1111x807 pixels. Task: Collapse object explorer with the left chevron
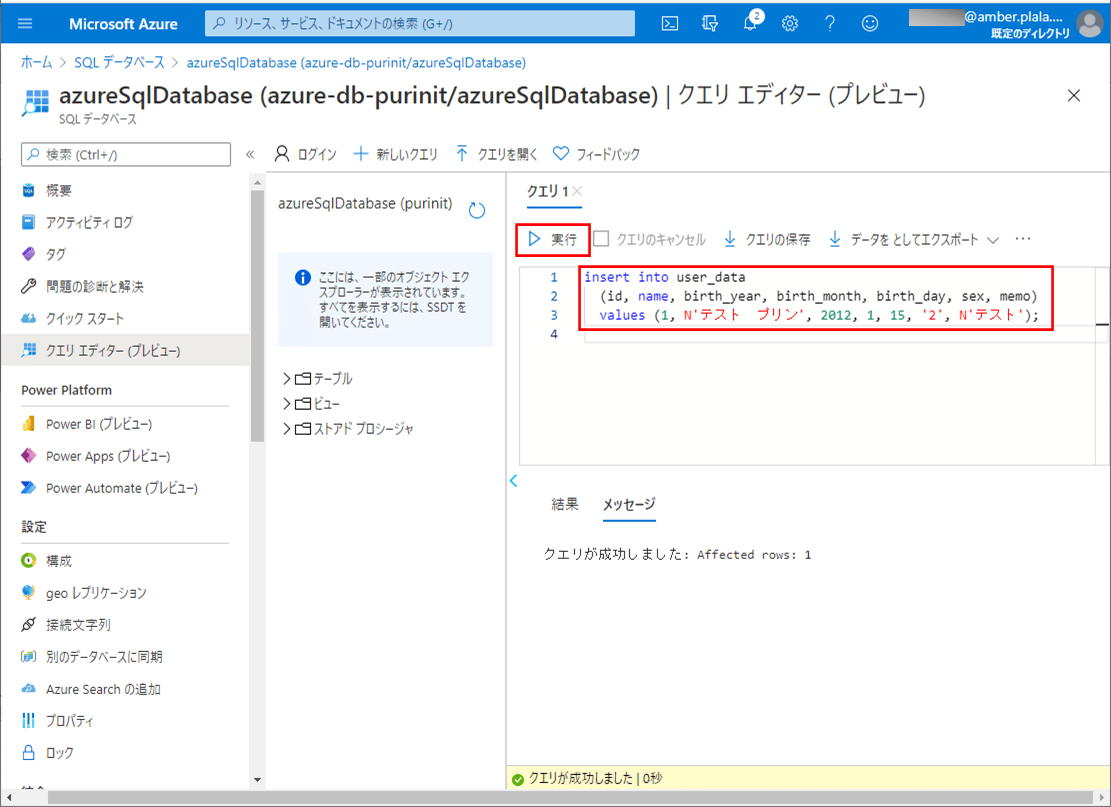click(x=513, y=481)
